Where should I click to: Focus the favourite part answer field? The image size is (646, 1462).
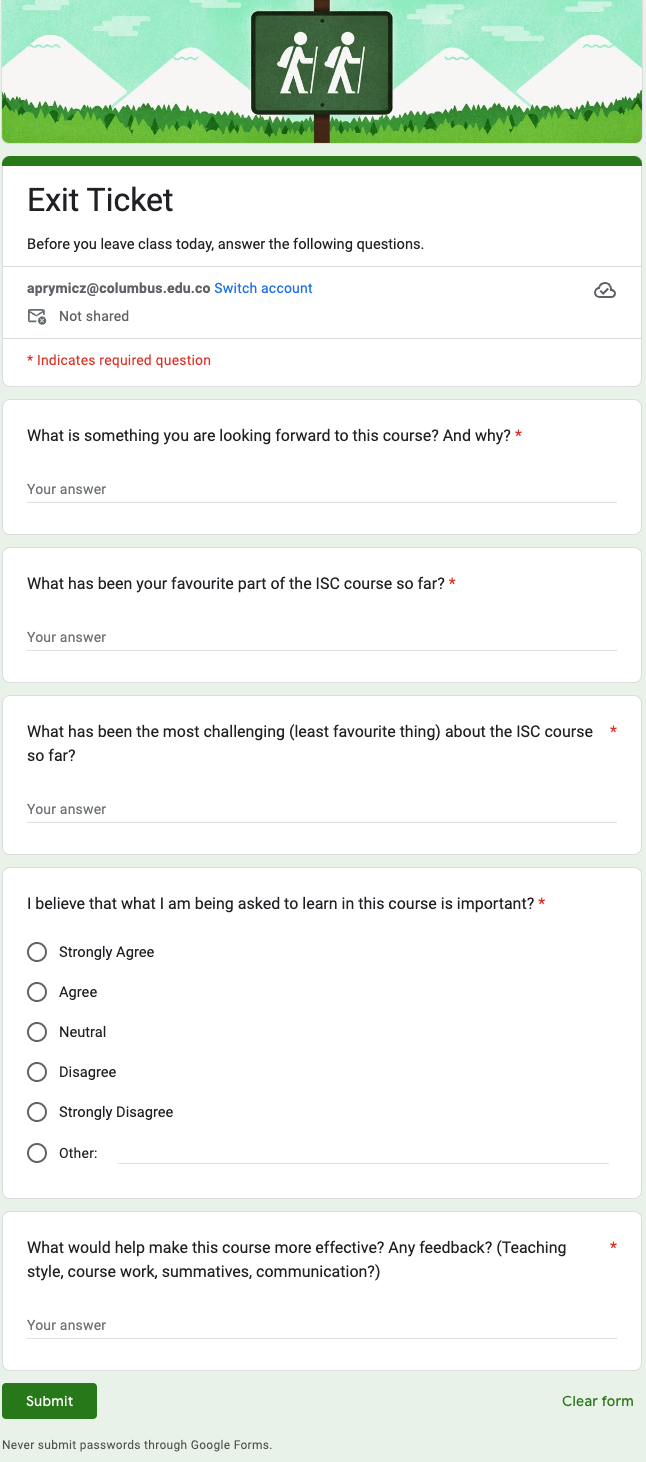[322, 638]
